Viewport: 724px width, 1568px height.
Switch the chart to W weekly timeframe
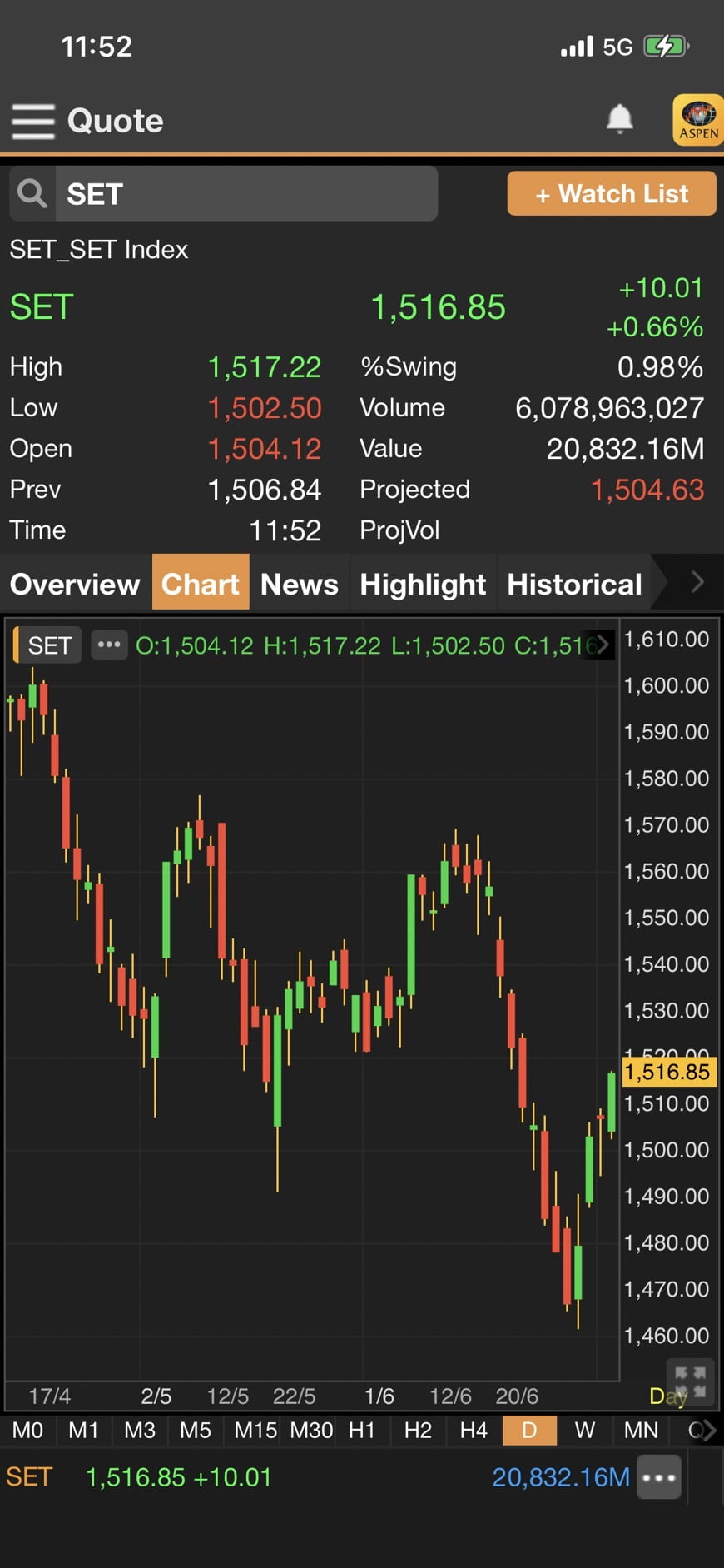585,1431
